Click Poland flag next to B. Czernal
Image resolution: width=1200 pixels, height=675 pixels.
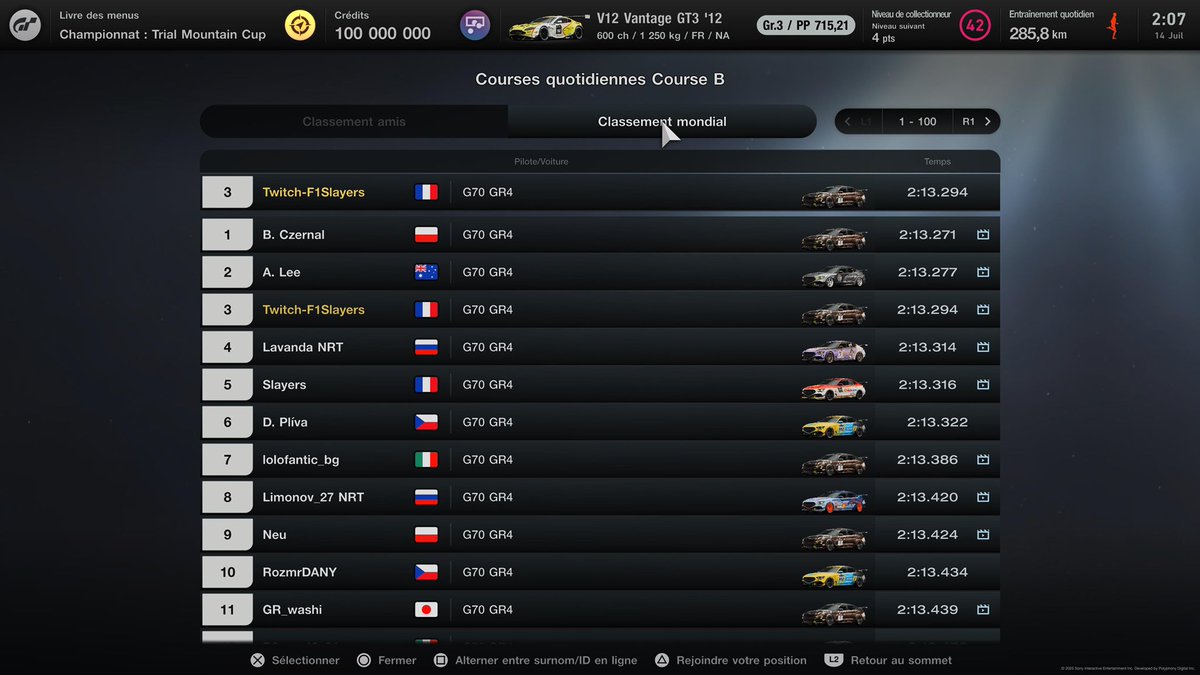[x=426, y=235]
